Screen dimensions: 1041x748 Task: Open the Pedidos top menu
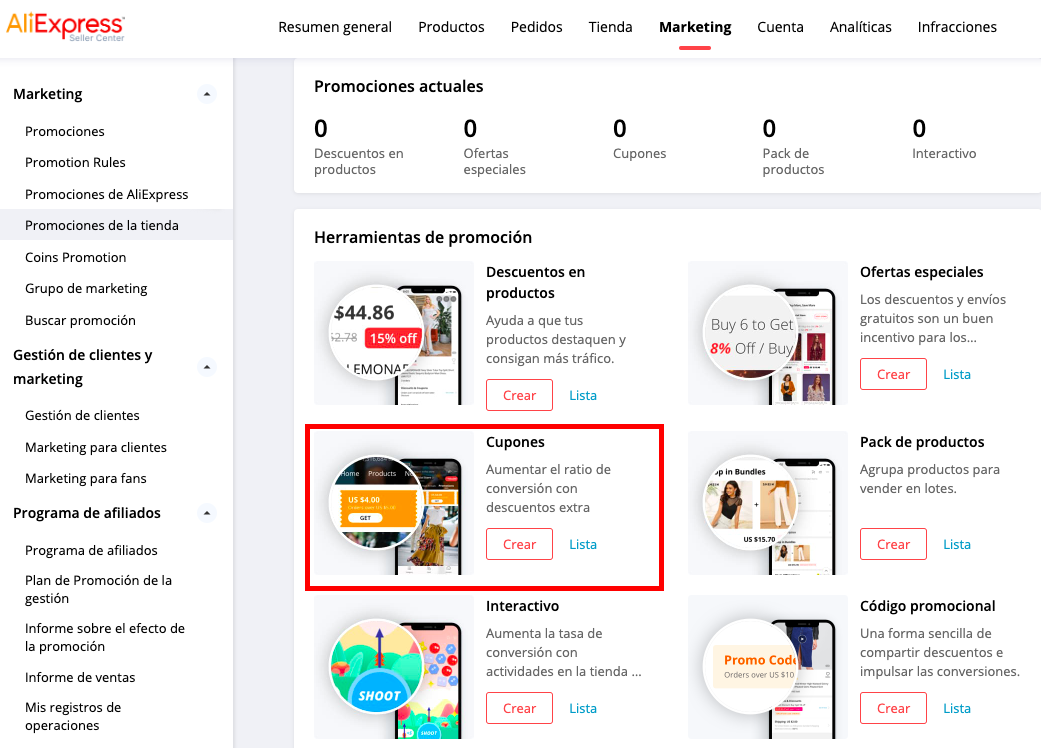point(536,27)
